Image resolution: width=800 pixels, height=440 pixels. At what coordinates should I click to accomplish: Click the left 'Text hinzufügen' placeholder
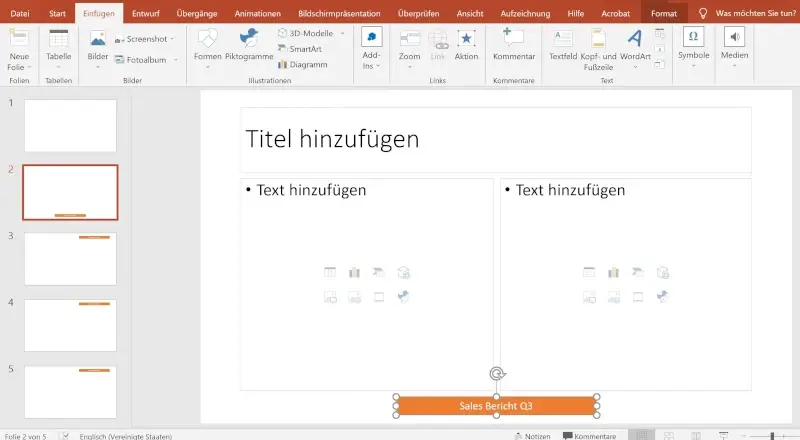[x=367, y=284]
